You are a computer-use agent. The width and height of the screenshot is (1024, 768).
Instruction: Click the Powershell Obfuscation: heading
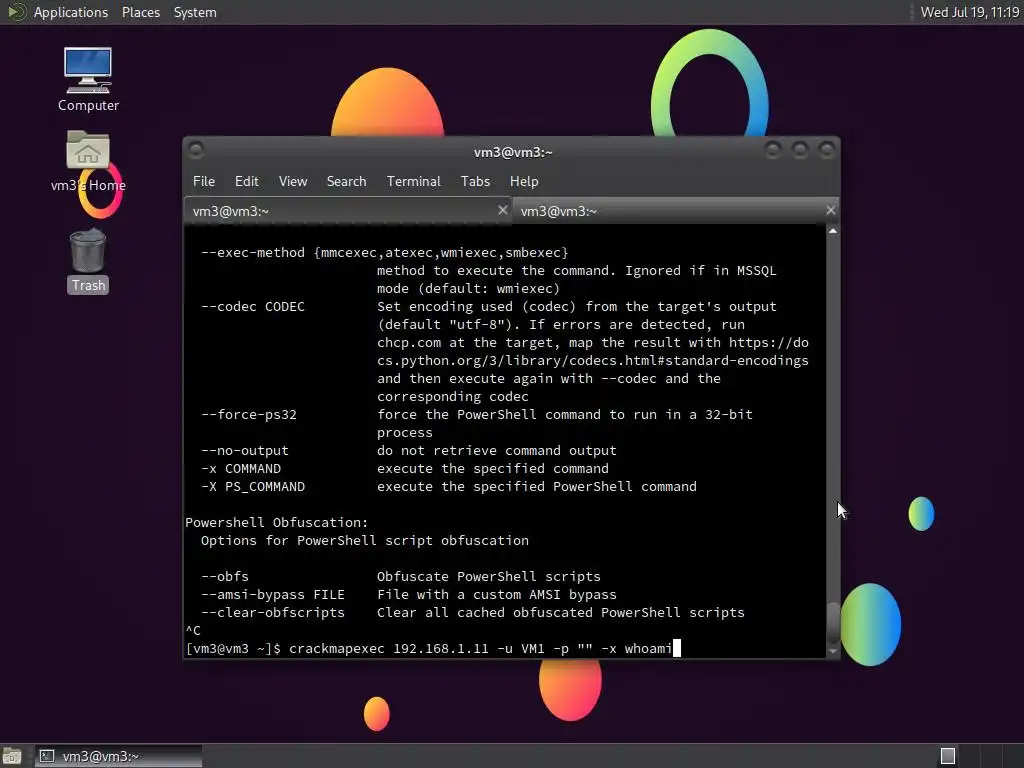pos(276,522)
